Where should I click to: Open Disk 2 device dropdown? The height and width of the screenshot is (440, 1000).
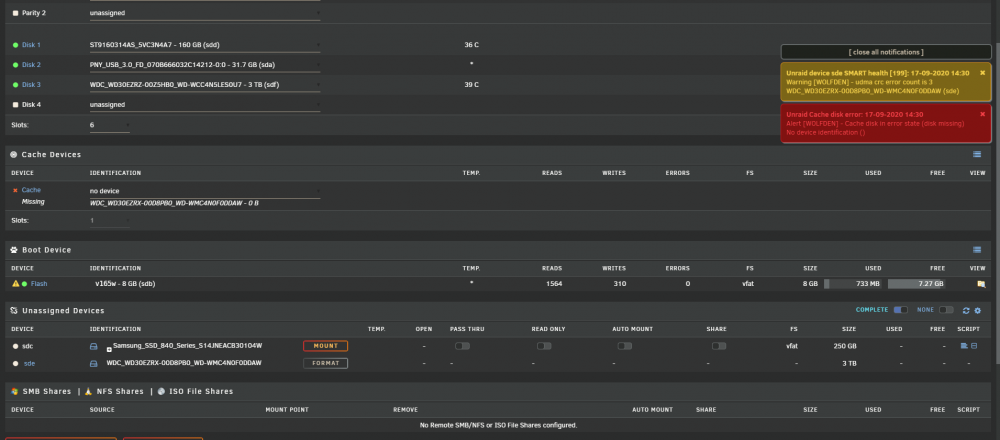(x=205, y=65)
